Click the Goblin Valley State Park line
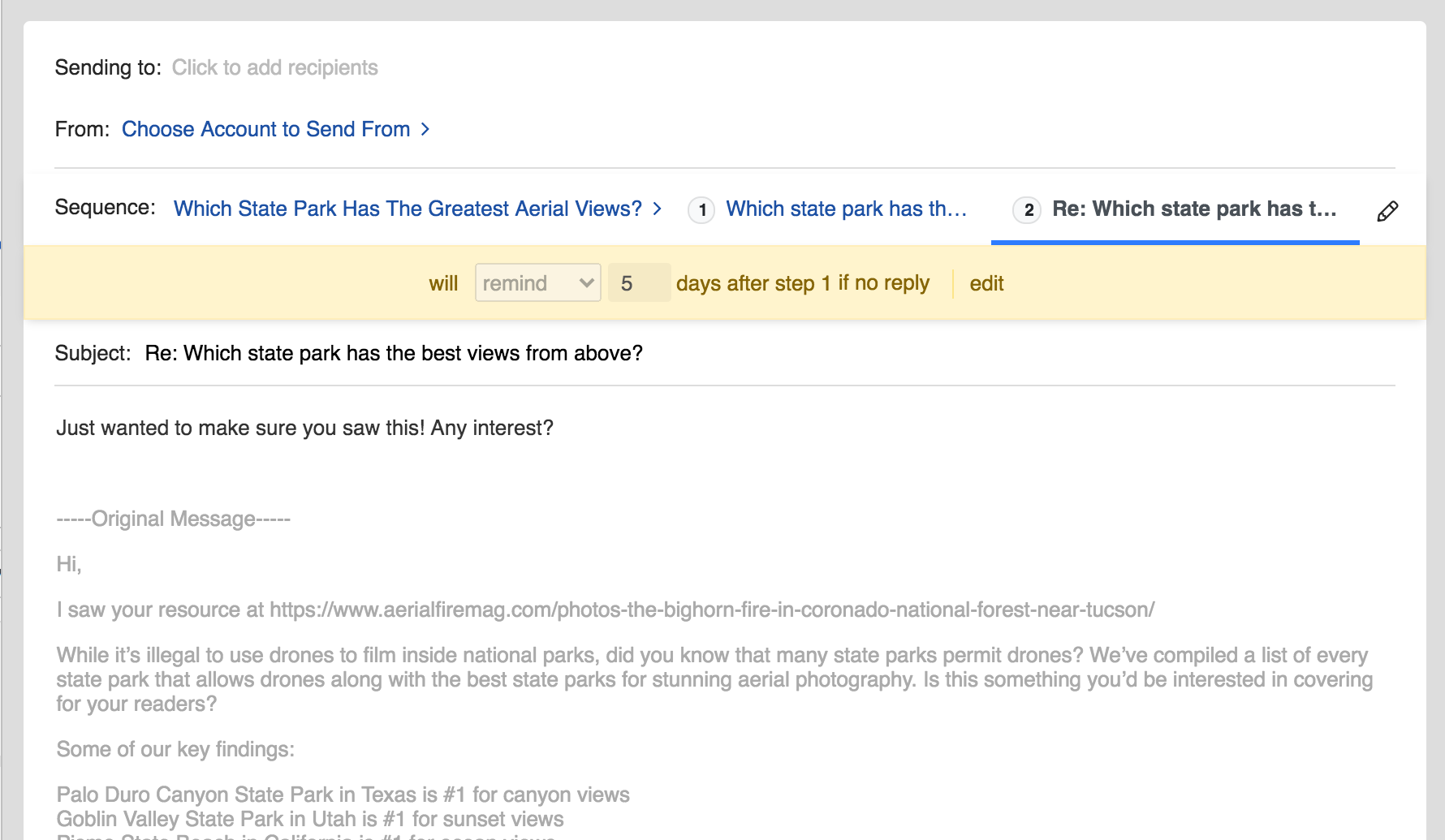Image resolution: width=1445 pixels, height=840 pixels. tap(309, 819)
